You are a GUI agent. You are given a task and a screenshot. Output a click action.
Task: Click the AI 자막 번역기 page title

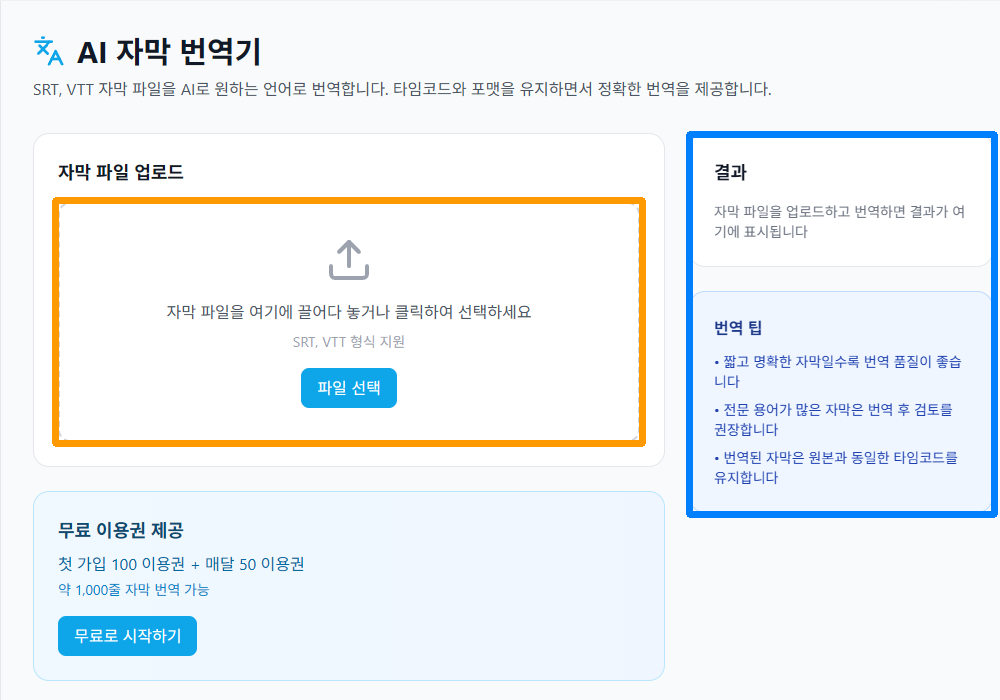click(x=169, y=52)
